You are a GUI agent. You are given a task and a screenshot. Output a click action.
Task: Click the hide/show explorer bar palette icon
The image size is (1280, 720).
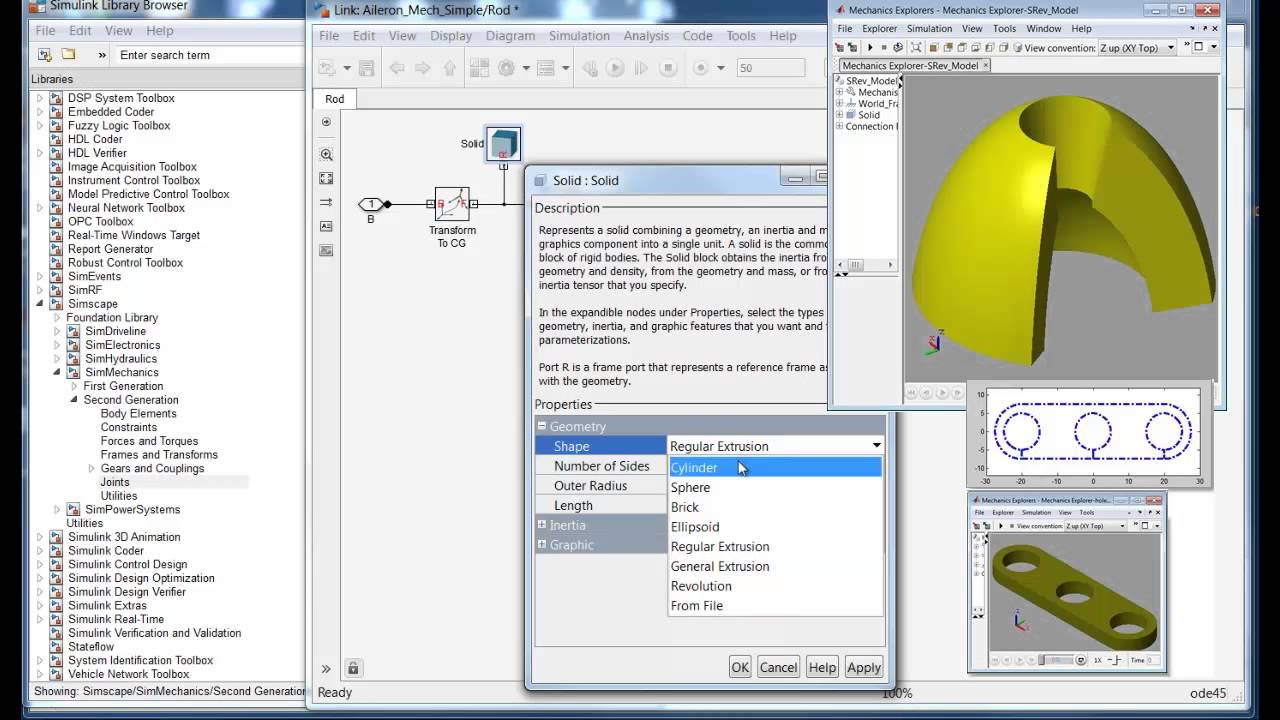(x=326, y=121)
